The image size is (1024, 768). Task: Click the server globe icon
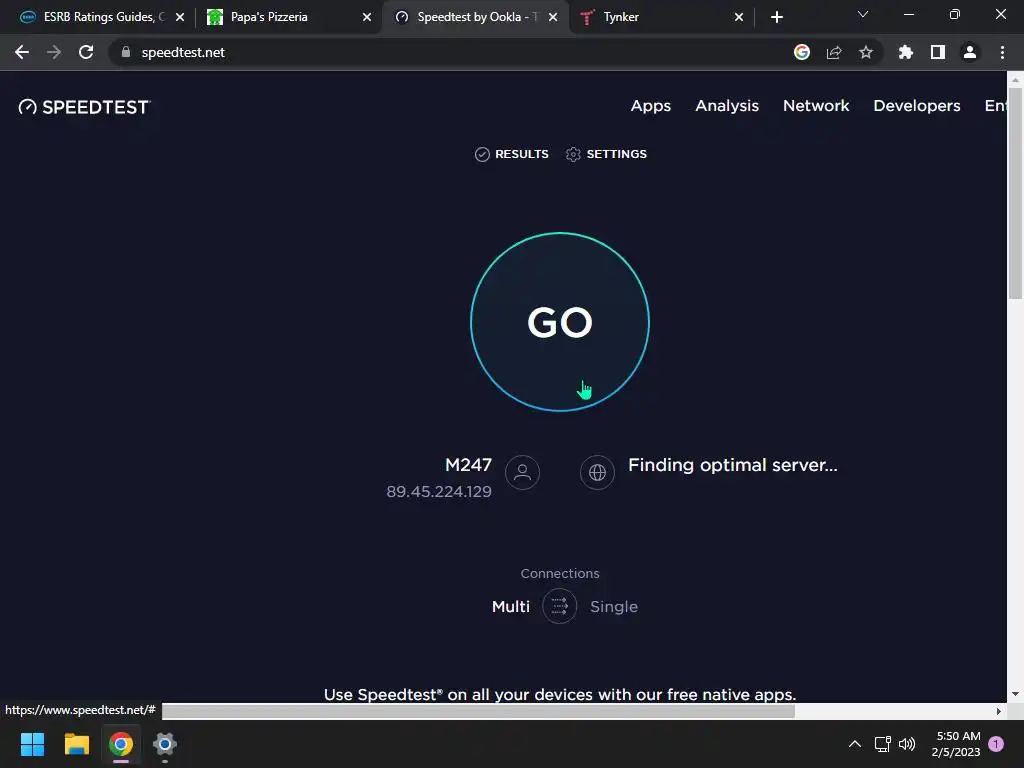point(598,472)
